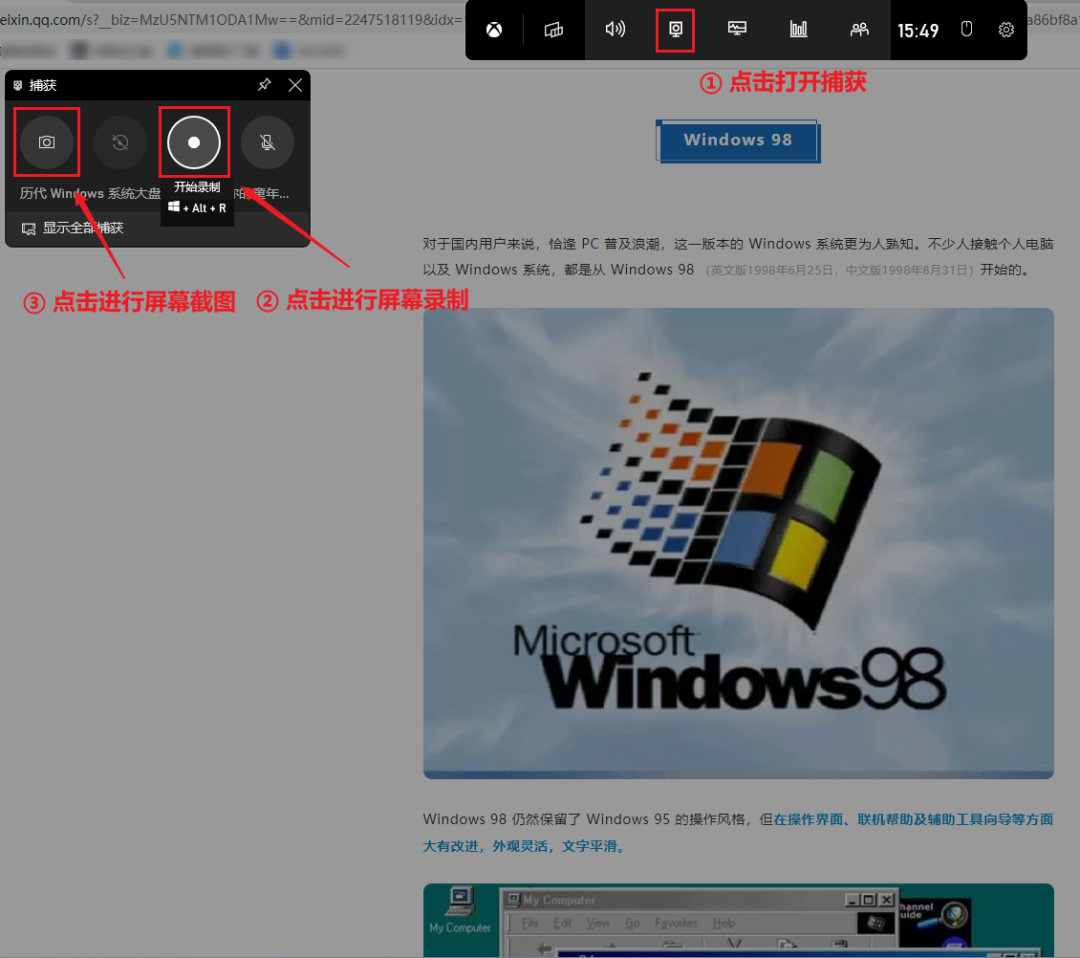Open Game Bar settings gear
This screenshot has height=958, width=1080.
click(x=1006, y=30)
